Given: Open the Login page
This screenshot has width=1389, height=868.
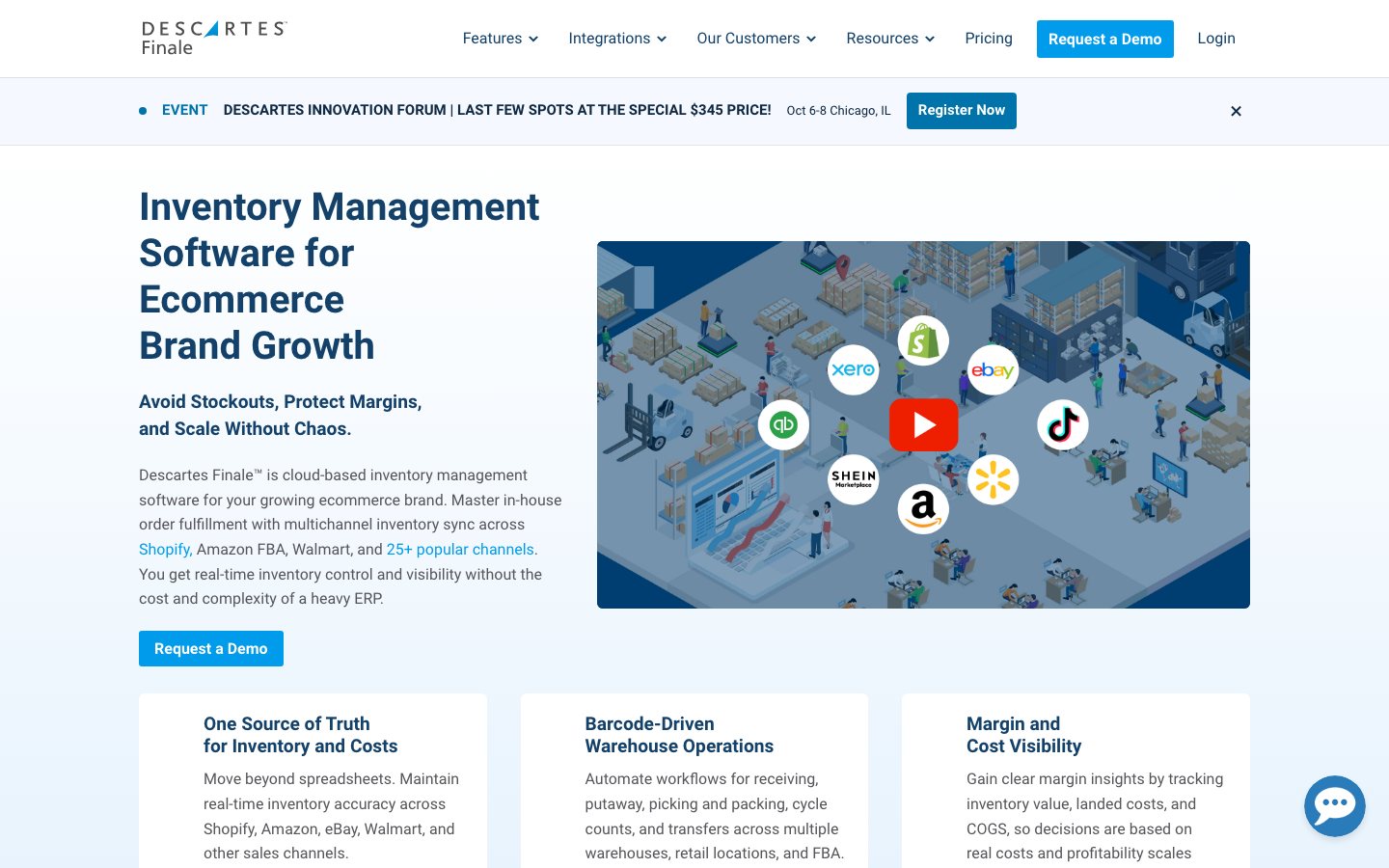Looking at the screenshot, I should point(1216,39).
